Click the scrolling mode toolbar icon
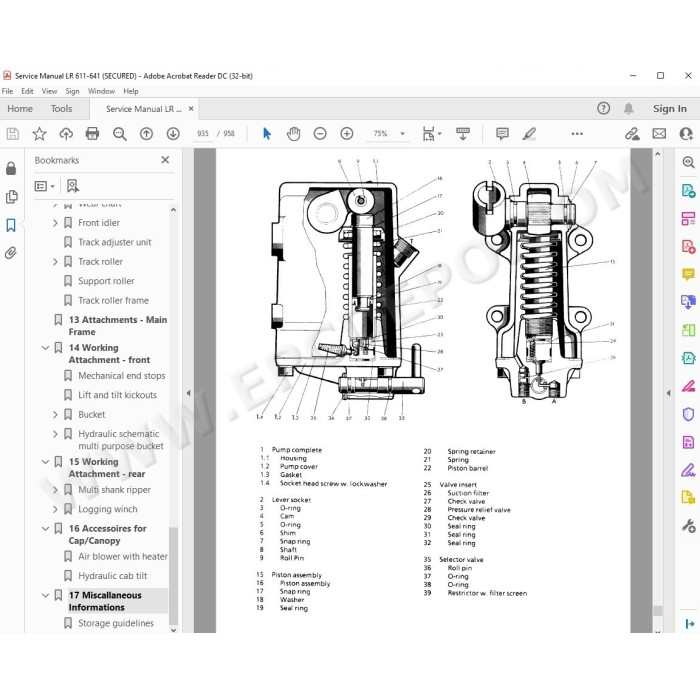 pyautogui.click(x=462, y=133)
